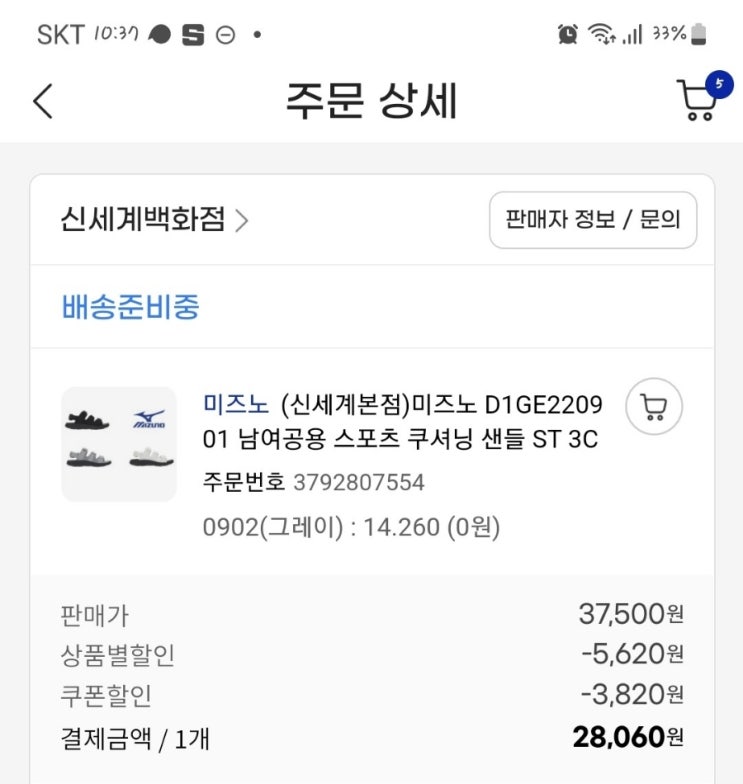Tap the do-not-disturb status icon
743x784 pixels.
pos(225,35)
